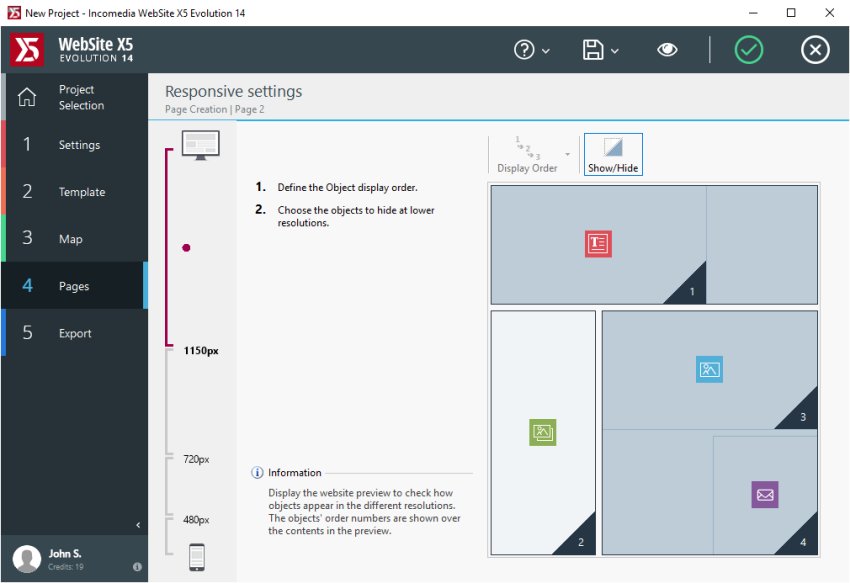Click order number 1 corner badge
The height and width of the screenshot is (583, 850).
coord(692,291)
